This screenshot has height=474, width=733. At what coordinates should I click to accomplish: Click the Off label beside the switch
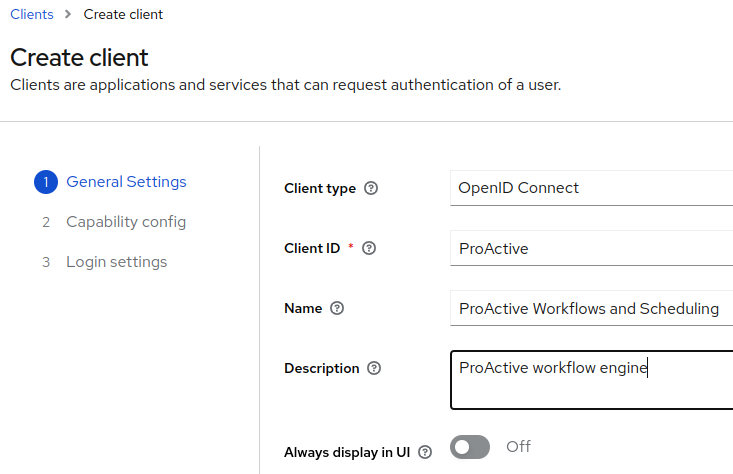tap(518, 446)
